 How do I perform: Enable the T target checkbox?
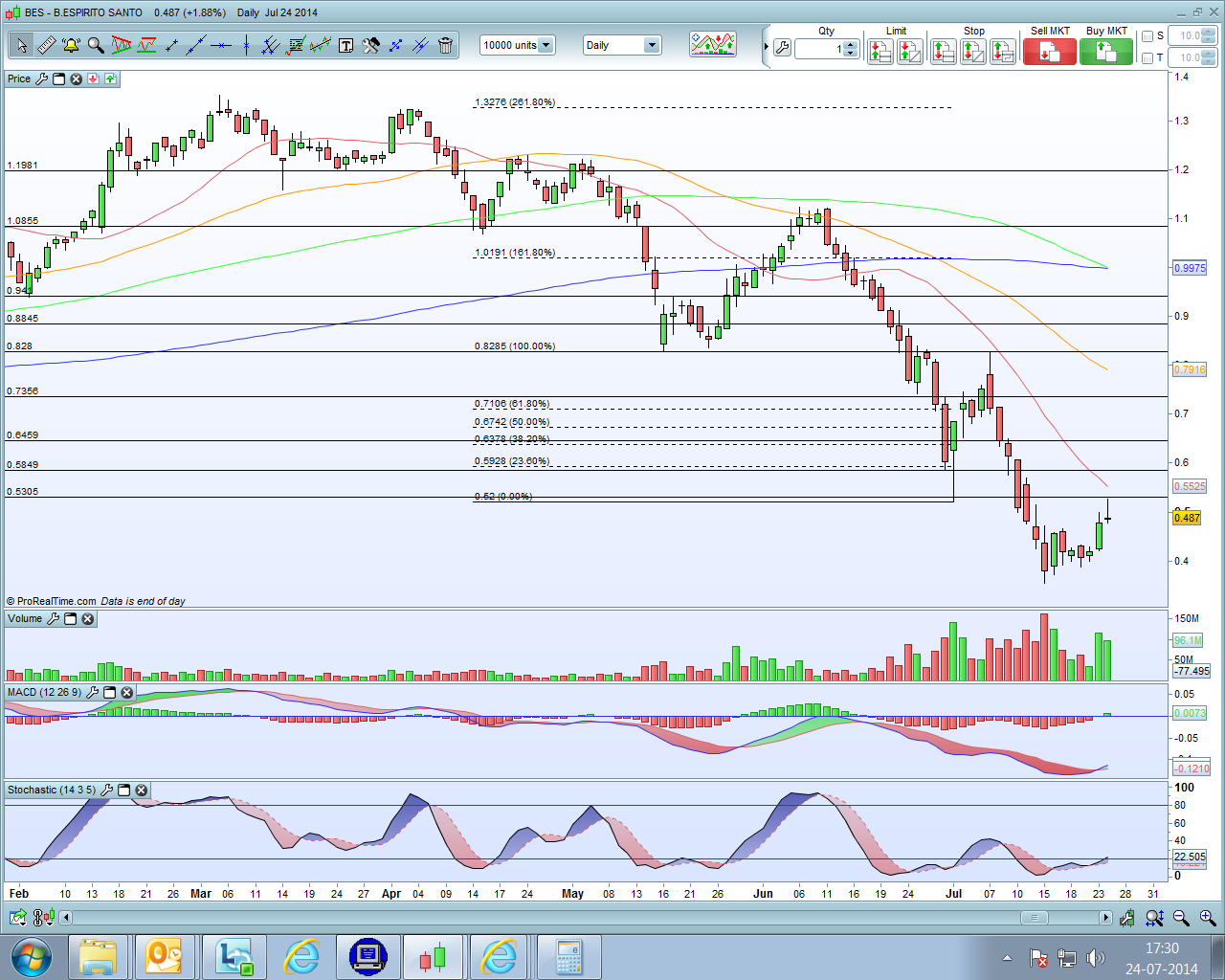click(x=1147, y=58)
